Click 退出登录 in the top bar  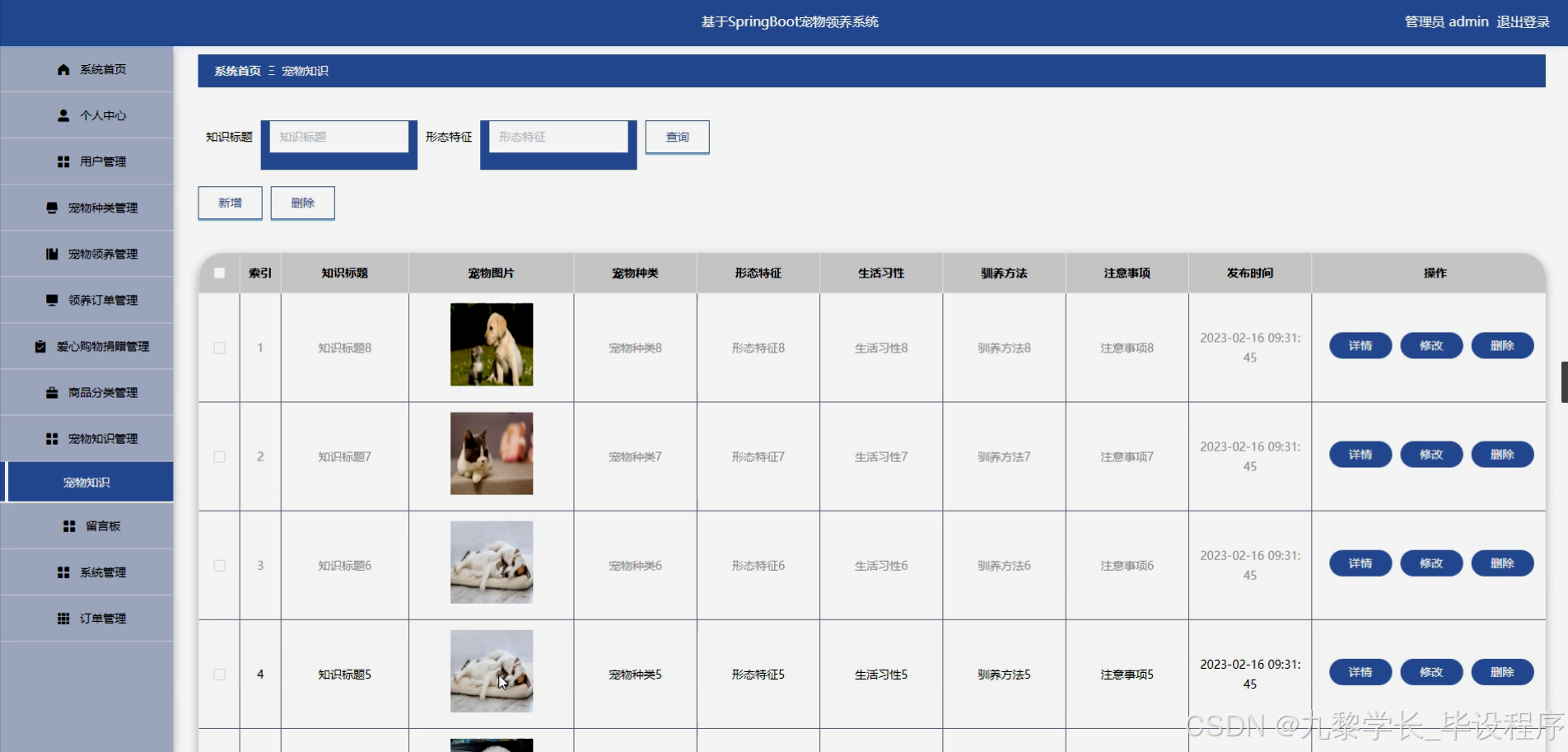click(x=1523, y=22)
